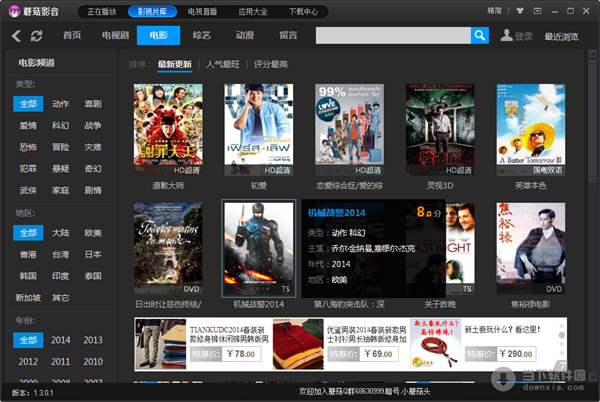Image resolution: width=600 pixels, height=402 pixels.
Task: Filter region by 日本
Action: pos(93,254)
